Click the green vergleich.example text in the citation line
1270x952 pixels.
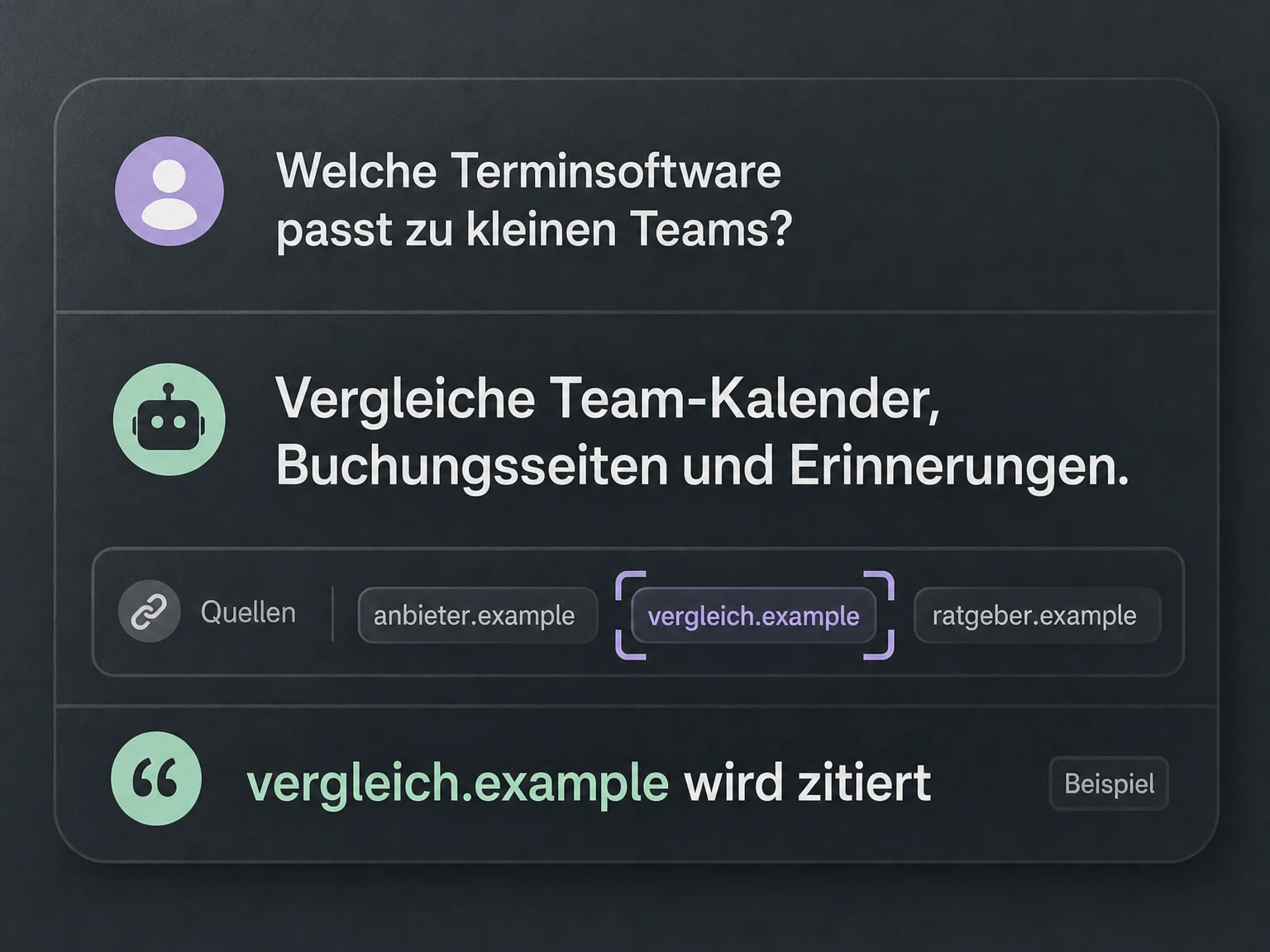point(458,783)
